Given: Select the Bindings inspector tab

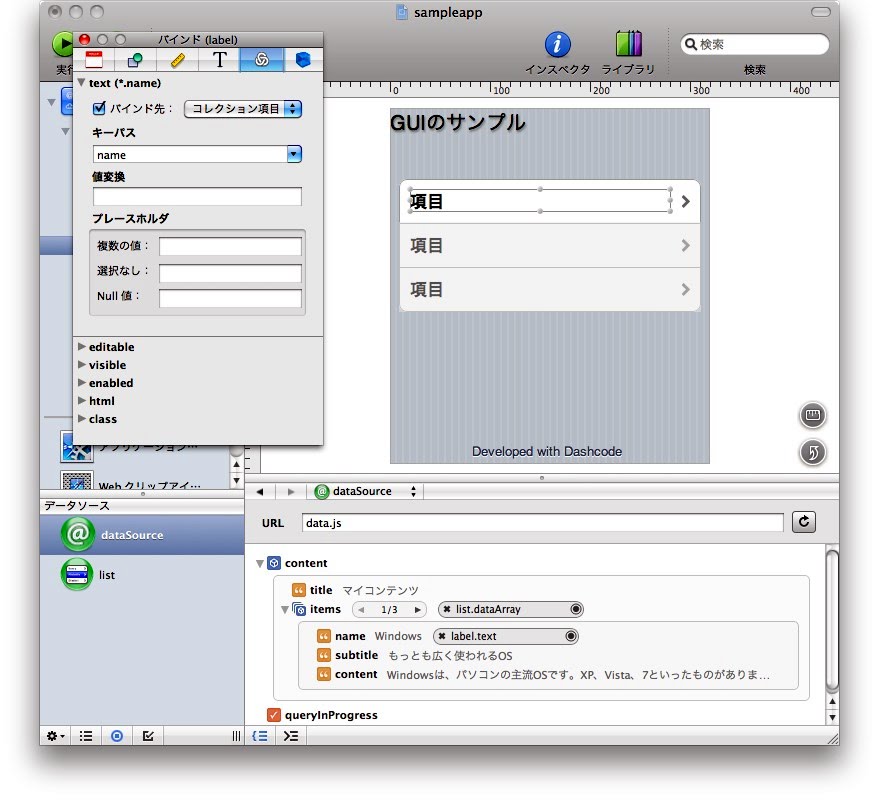Looking at the screenshot, I should [x=261, y=60].
